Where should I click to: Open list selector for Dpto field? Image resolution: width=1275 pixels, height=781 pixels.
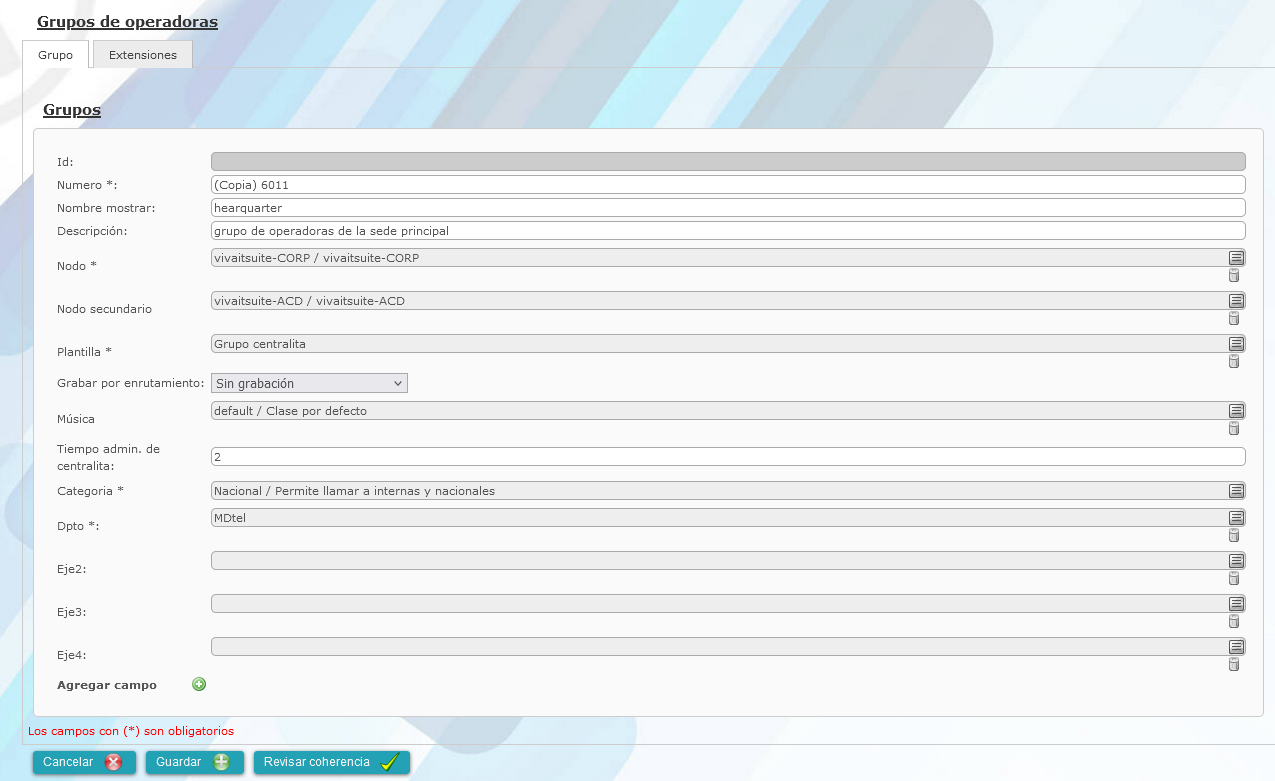(x=1236, y=518)
